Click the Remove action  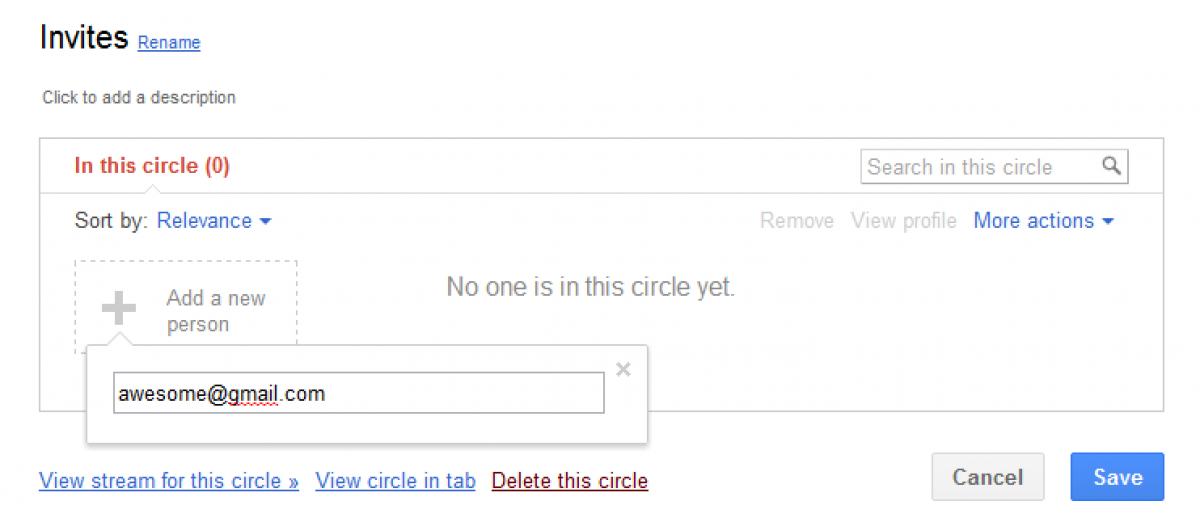796,221
